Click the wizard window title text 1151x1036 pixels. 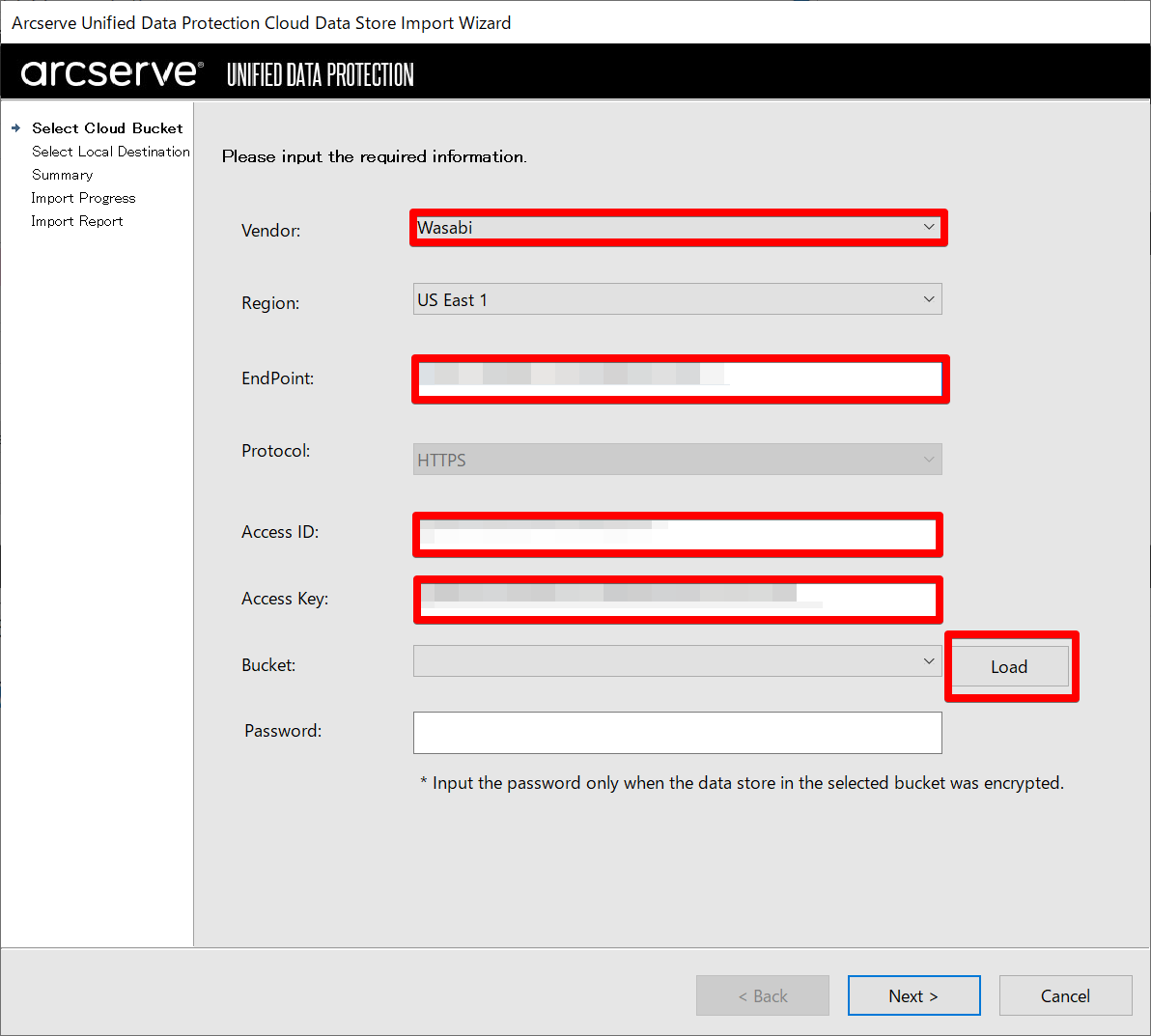262,23
